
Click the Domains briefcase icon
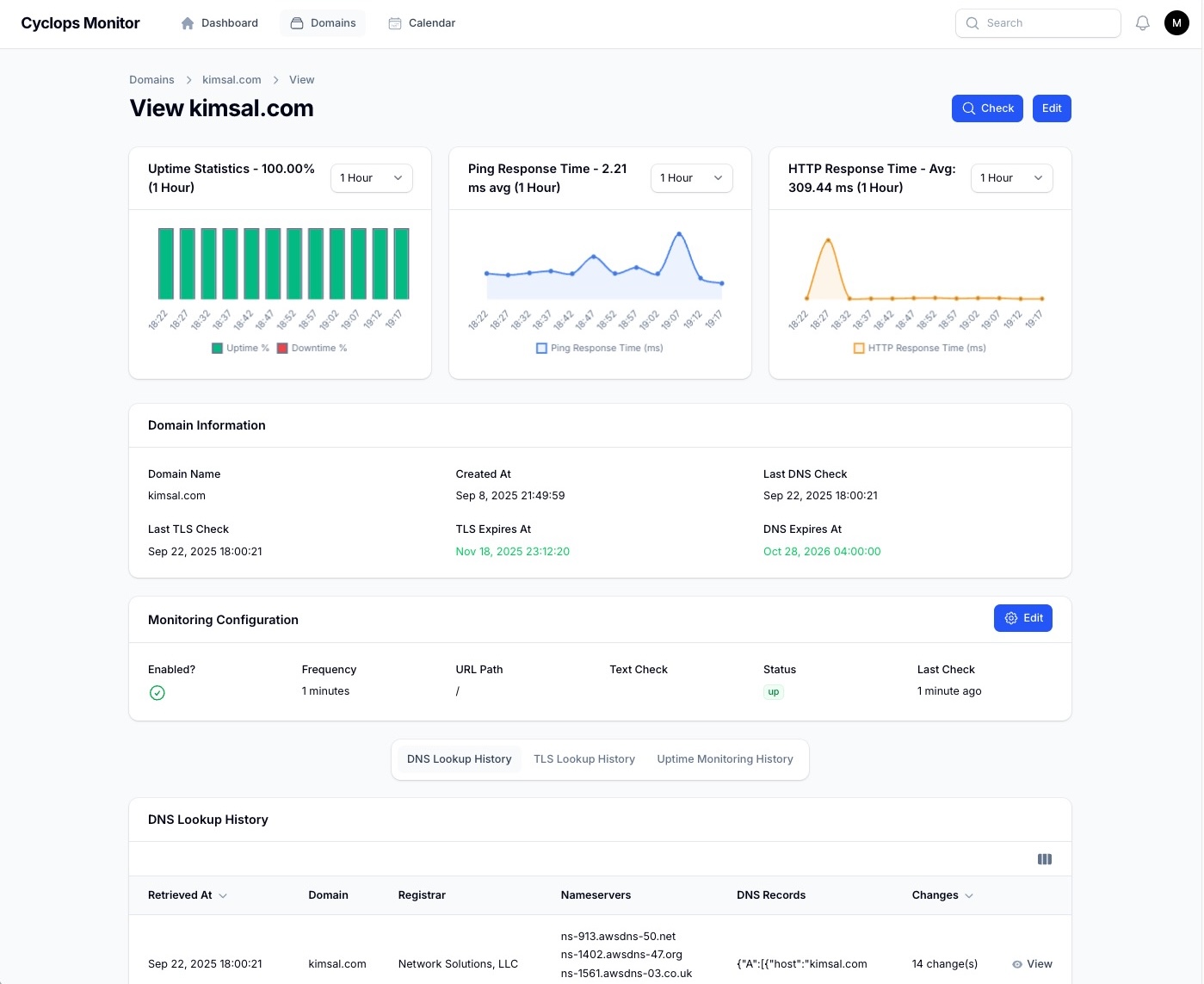click(295, 23)
